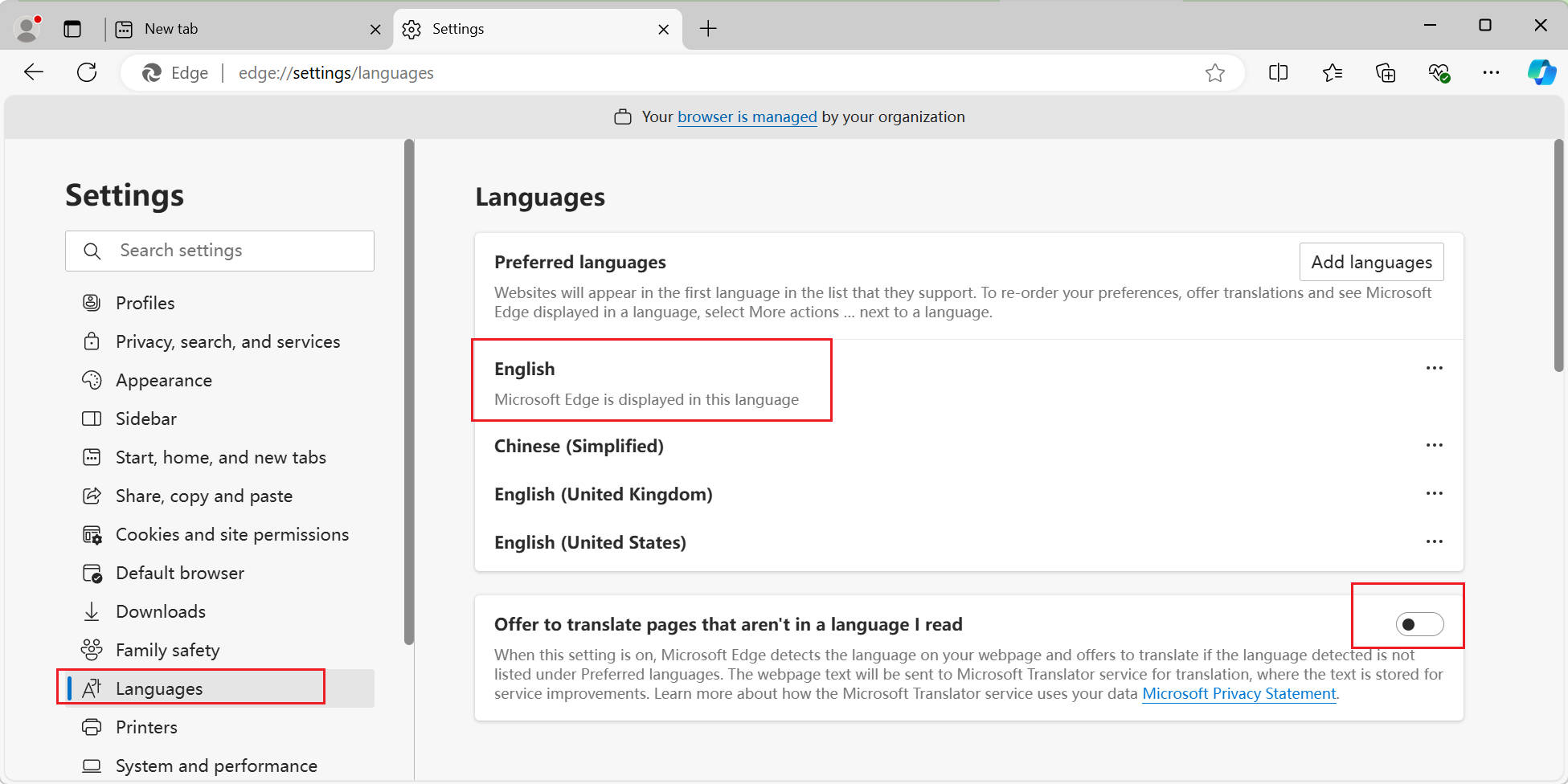Open Privacy, search, and services
This screenshot has width=1568, height=784.
pos(219,341)
